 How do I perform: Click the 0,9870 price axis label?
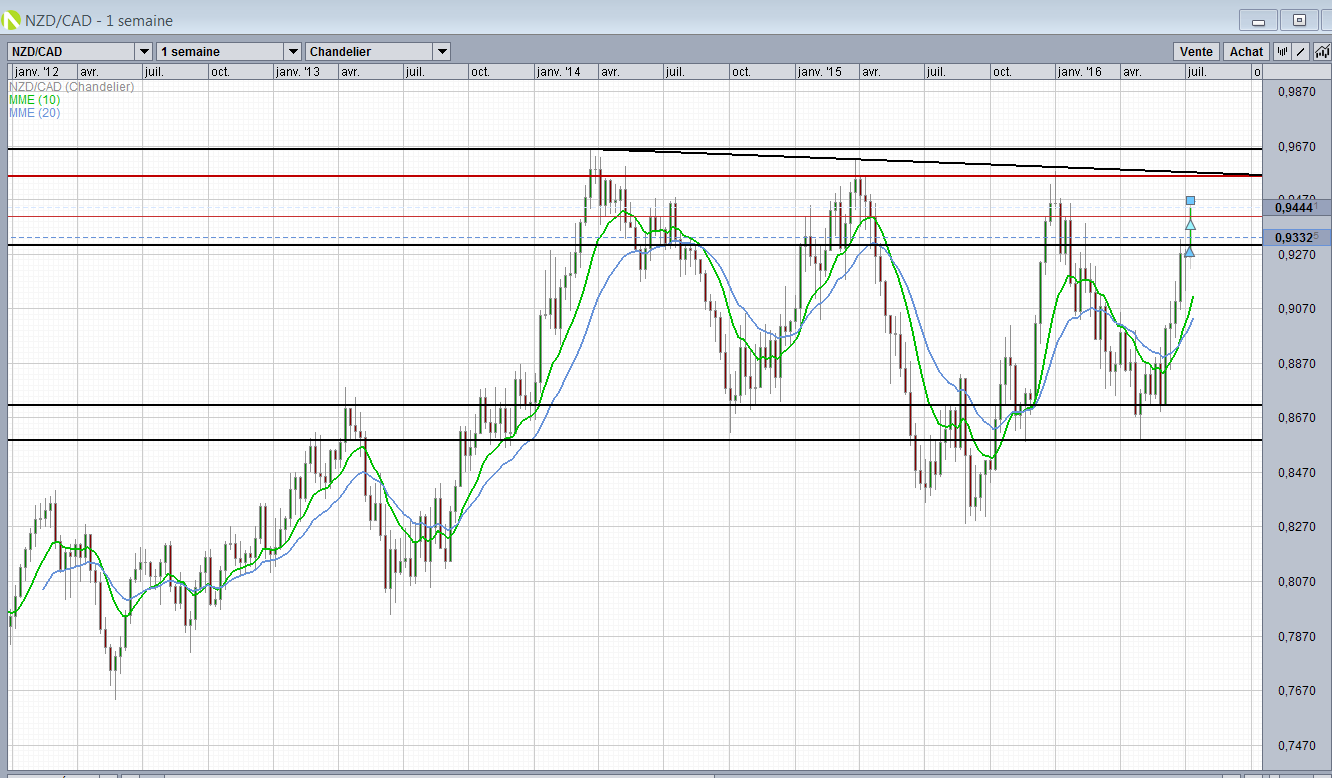[x=1296, y=92]
